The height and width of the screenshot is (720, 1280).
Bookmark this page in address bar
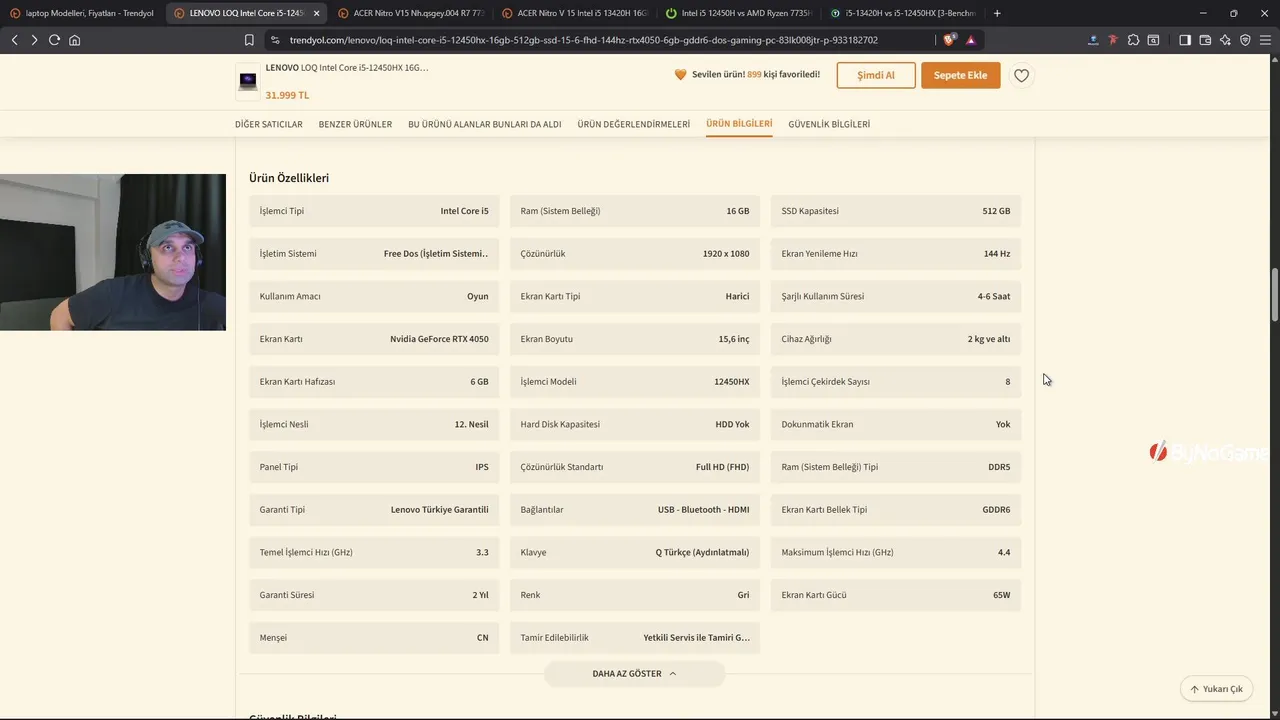(x=249, y=40)
